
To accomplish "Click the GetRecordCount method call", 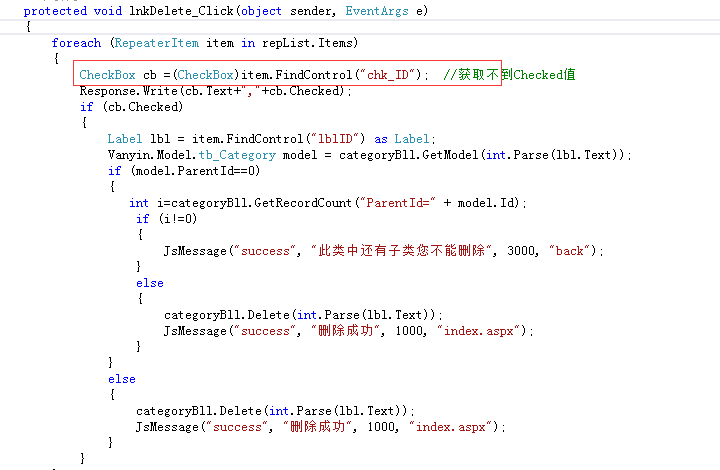I will (x=303, y=203).
